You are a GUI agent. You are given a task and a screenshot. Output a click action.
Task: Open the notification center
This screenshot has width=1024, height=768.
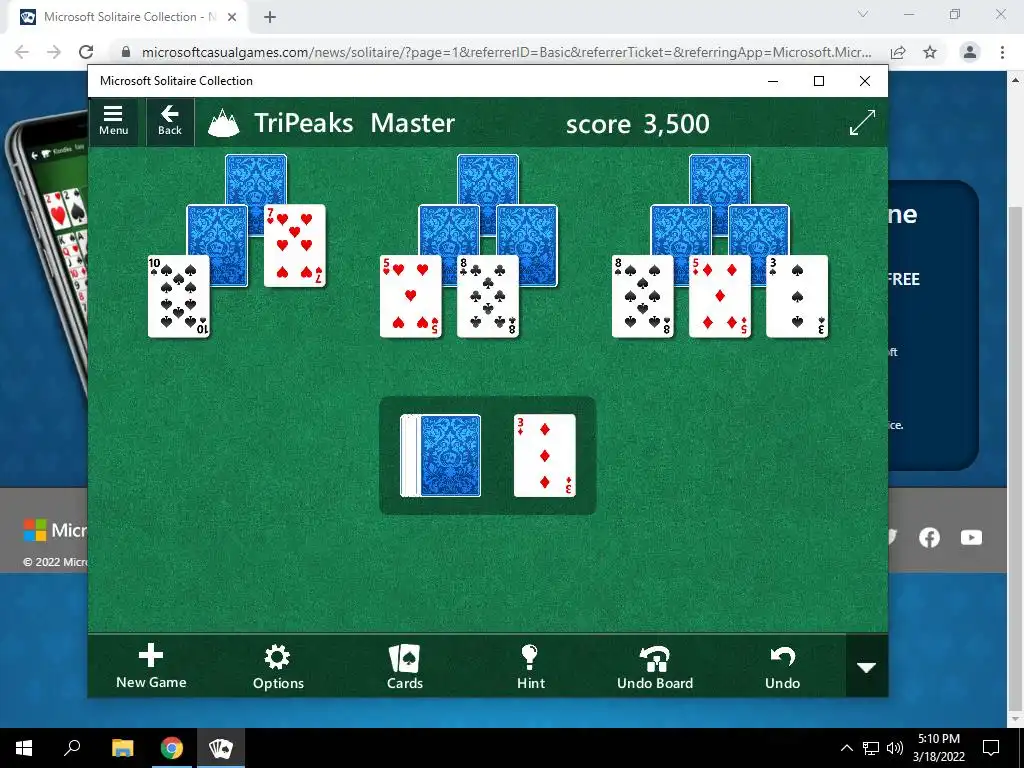(991, 748)
